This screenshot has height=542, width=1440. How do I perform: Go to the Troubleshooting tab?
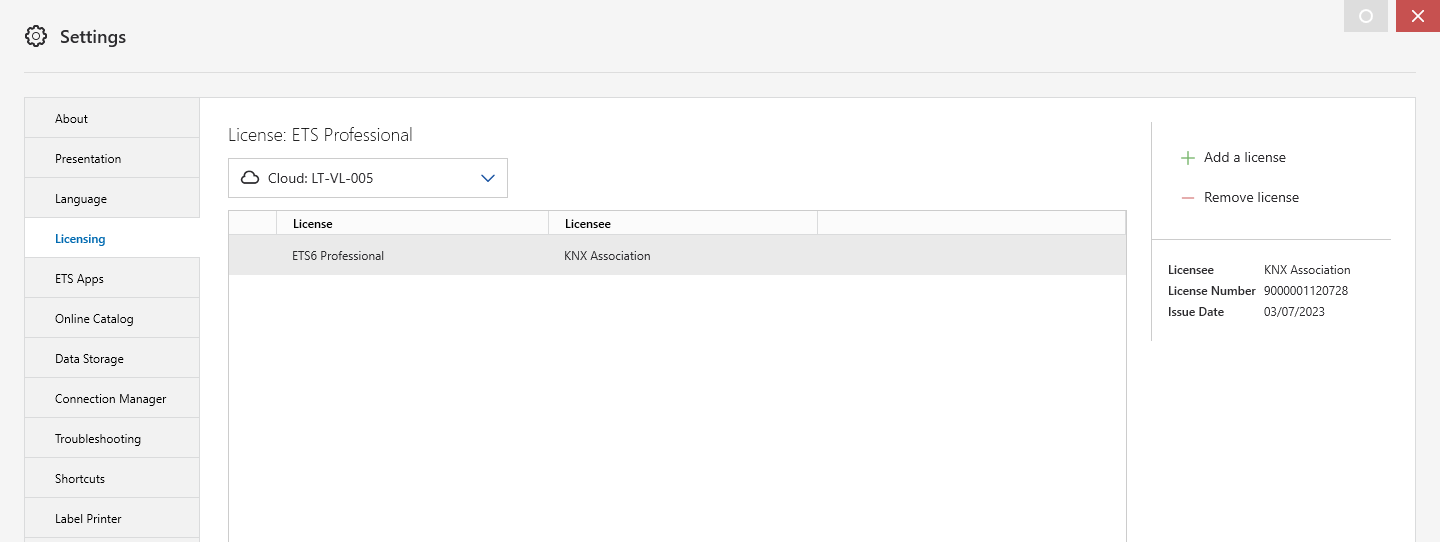coord(112,438)
